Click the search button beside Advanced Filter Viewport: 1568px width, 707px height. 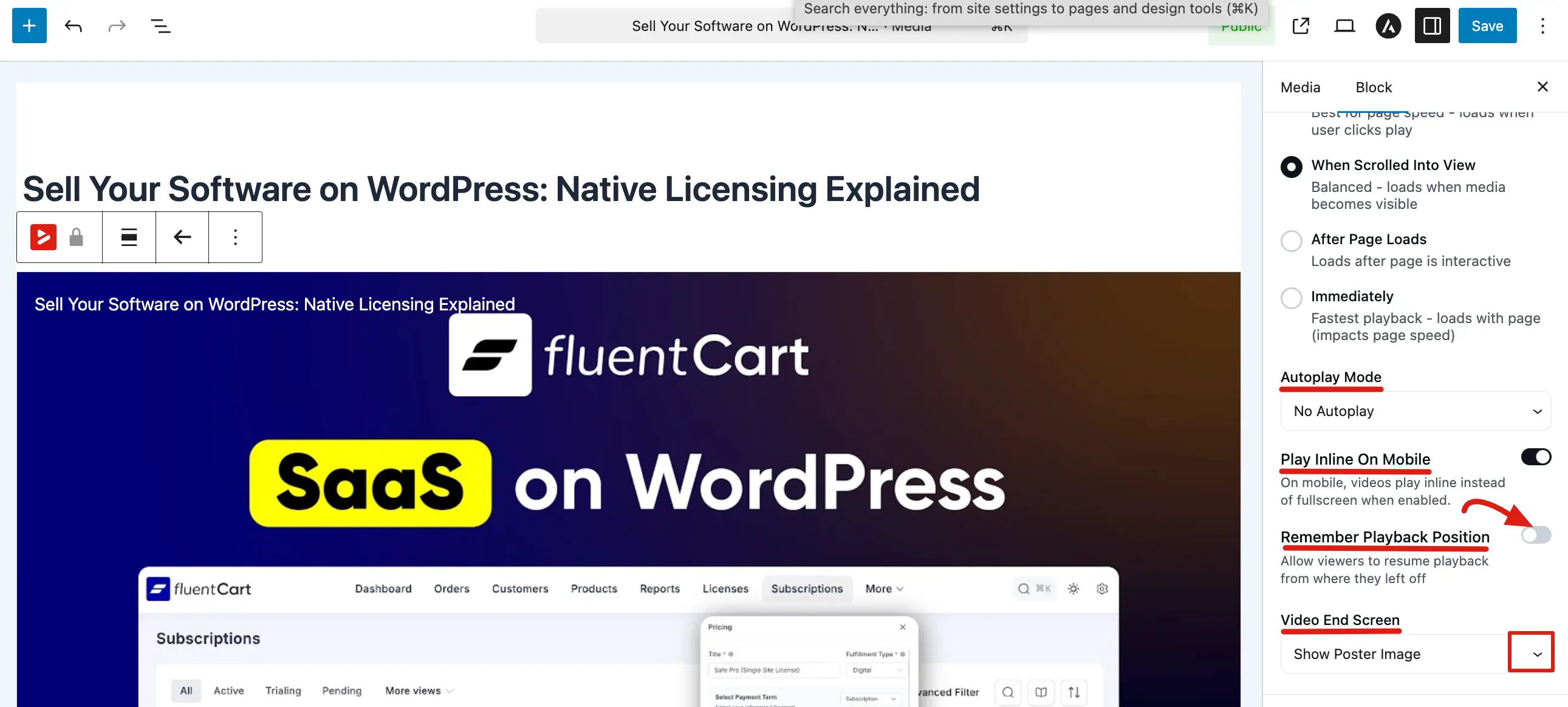click(1008, 692)
